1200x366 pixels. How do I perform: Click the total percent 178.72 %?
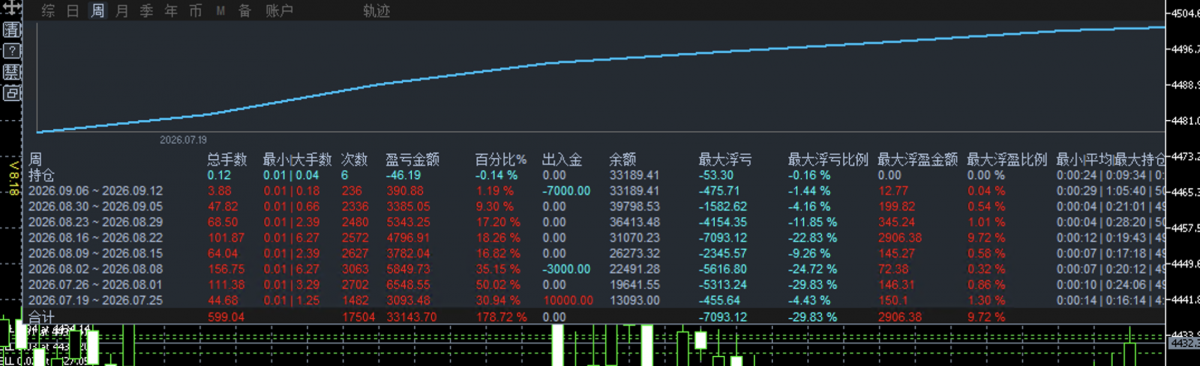(500, 316)
